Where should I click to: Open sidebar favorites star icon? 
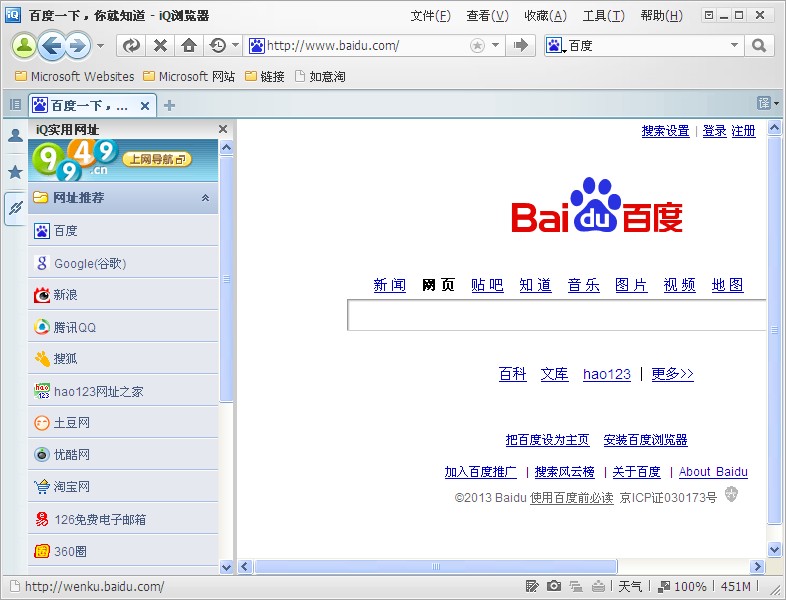coord(16,171)
